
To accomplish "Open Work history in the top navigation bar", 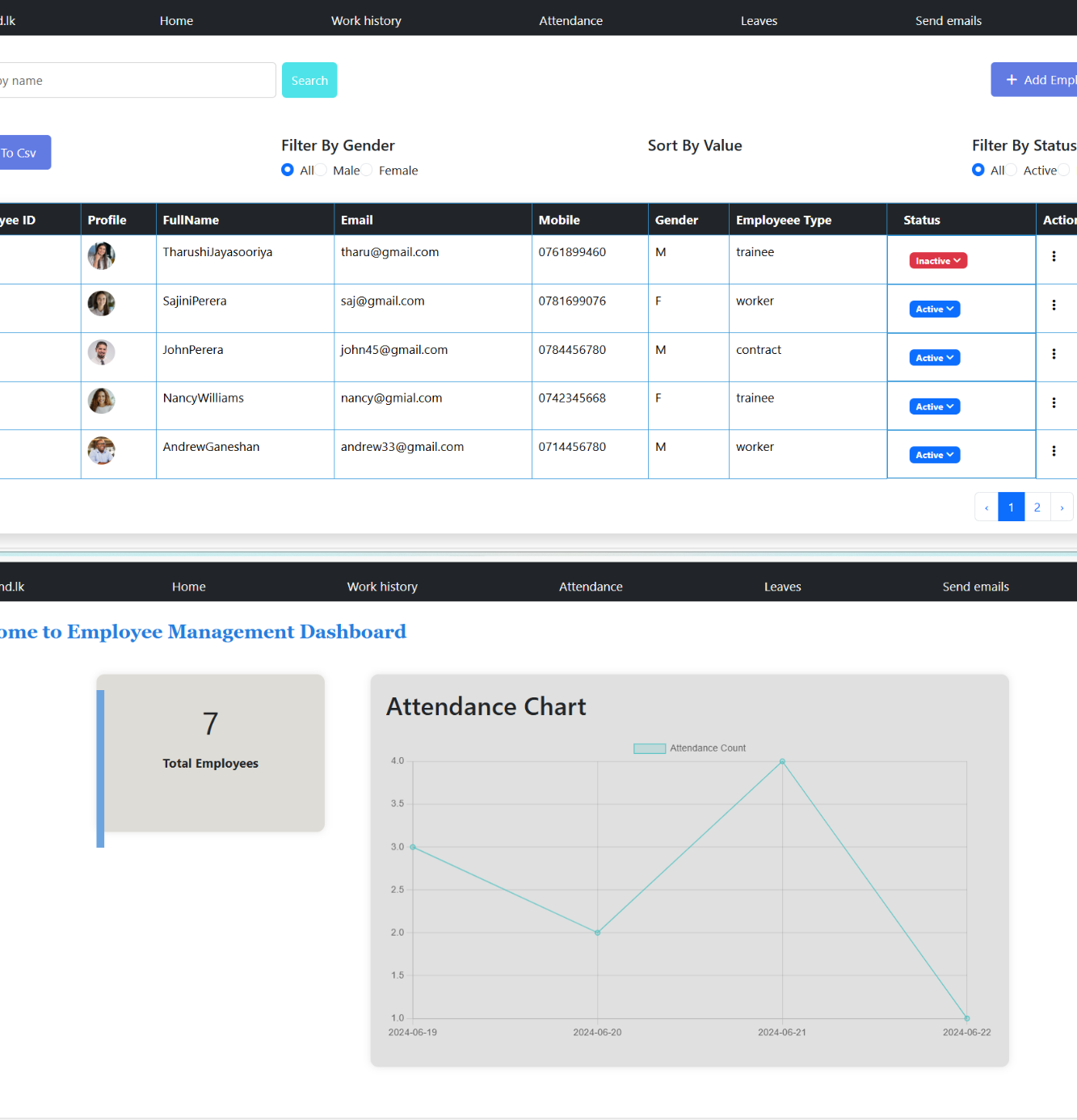I will pos(366,21).
